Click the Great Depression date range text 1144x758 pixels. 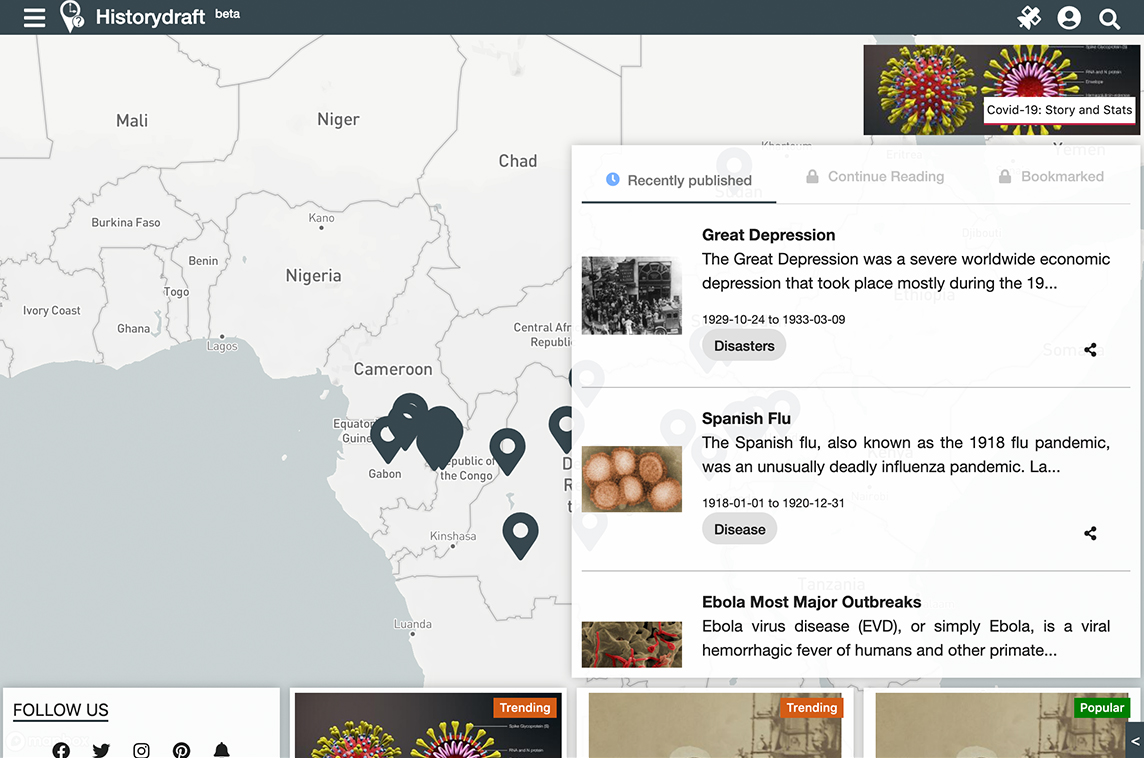tap(773, 320)
